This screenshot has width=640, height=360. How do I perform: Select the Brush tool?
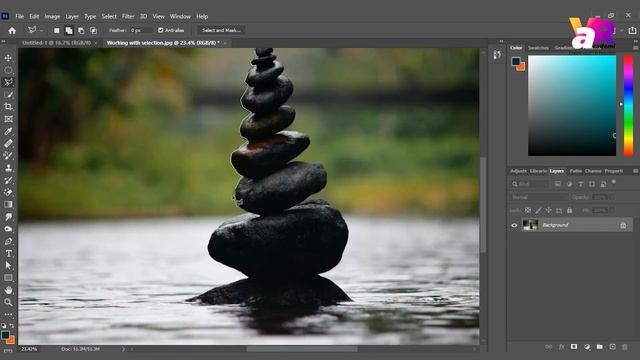pyautogui.click(x=8, y=156)
